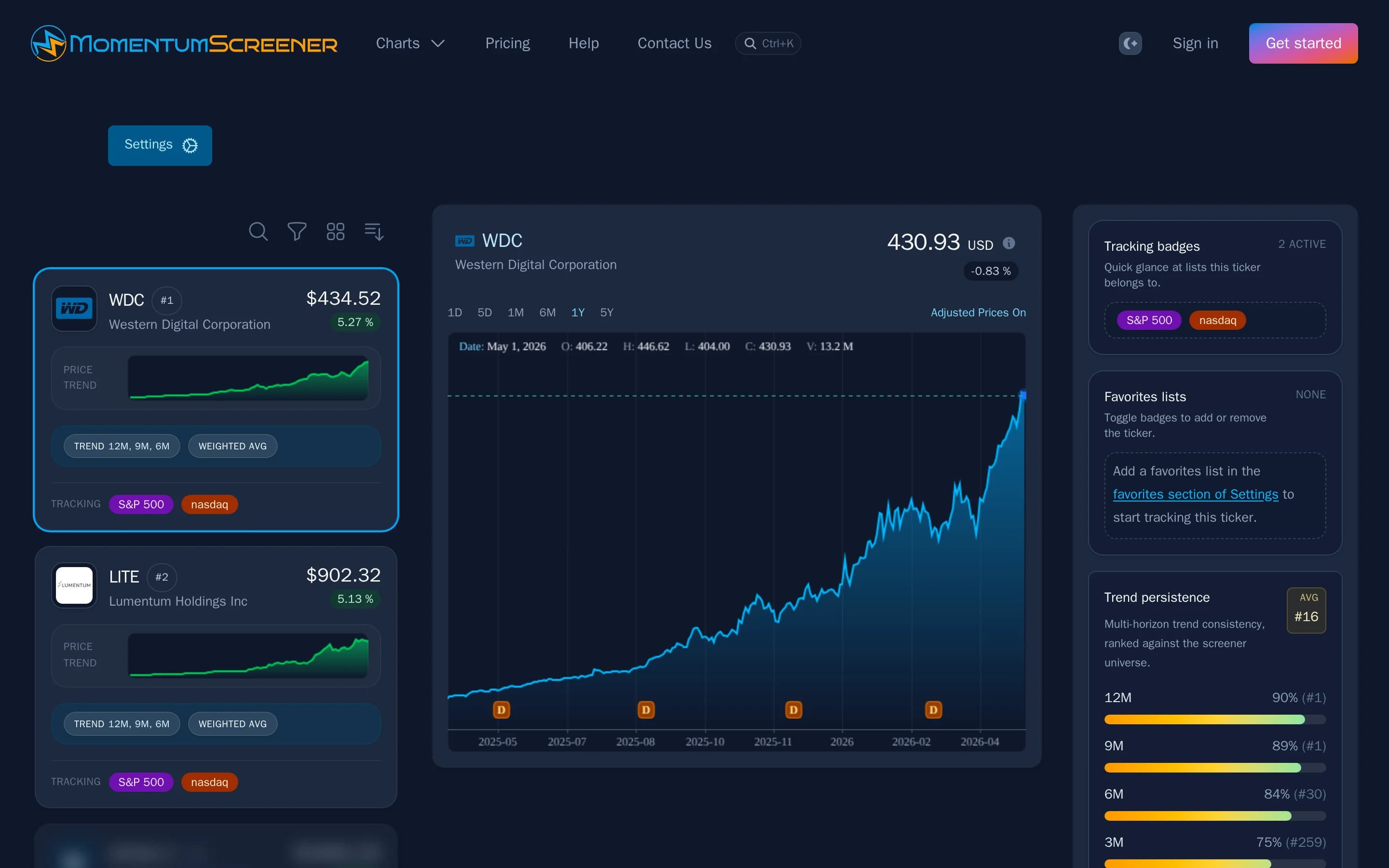This screenshot has height=868, width=1389.
Task: Click the dividend marker near 2026-02
Action: coord(933,710)
